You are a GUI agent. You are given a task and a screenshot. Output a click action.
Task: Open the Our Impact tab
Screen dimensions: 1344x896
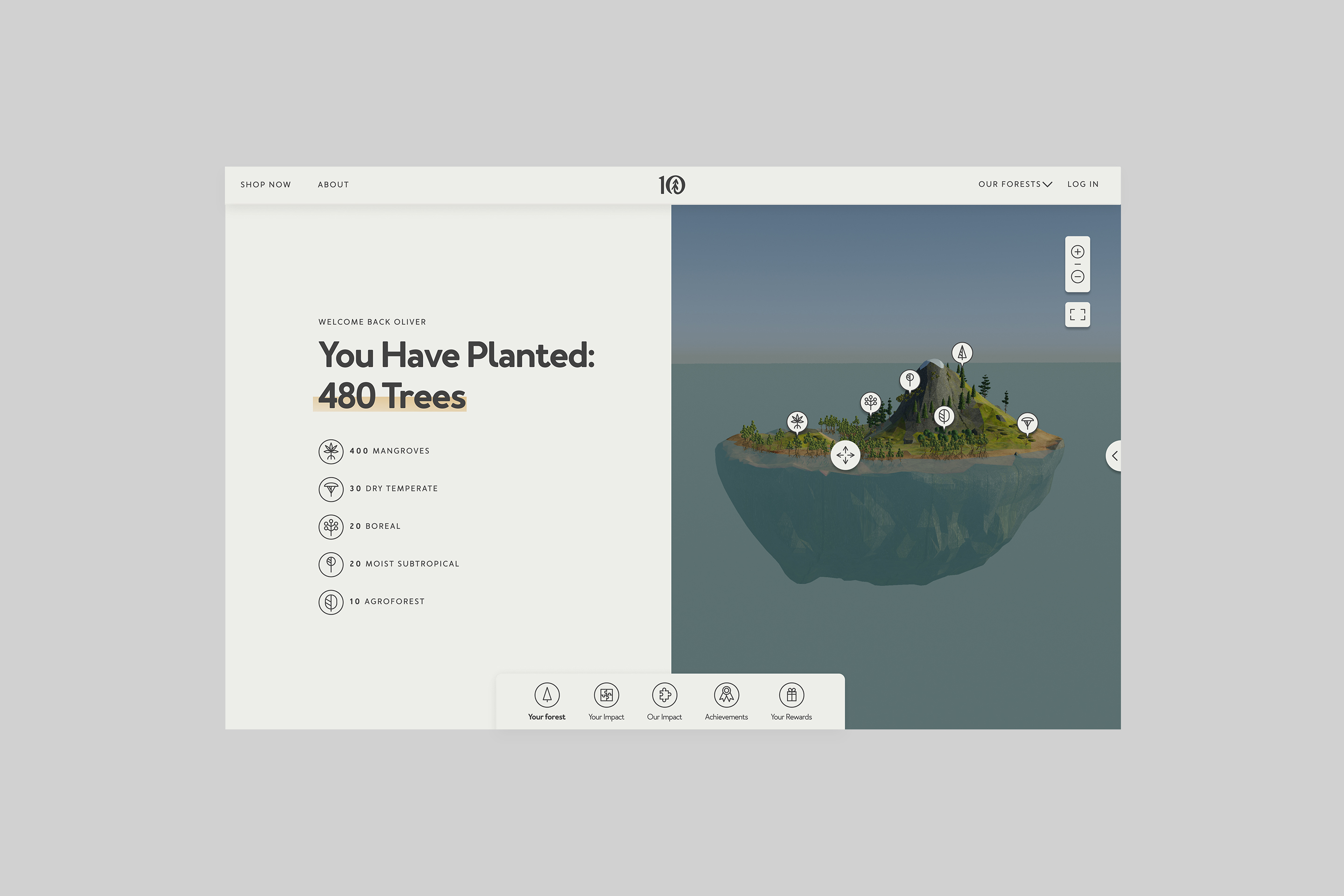(x=665, y=701)
